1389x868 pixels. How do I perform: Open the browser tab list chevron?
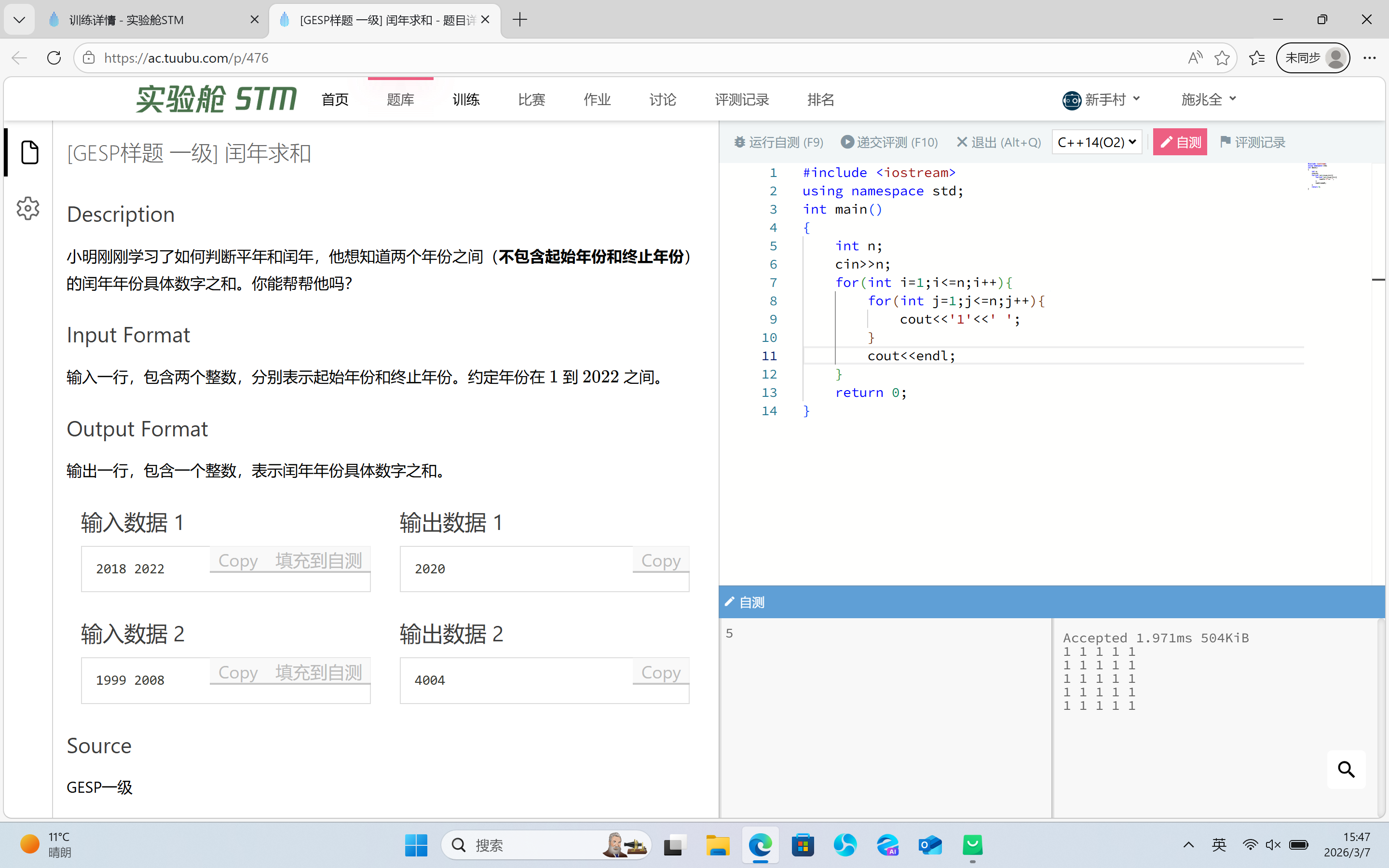point(19,20)
